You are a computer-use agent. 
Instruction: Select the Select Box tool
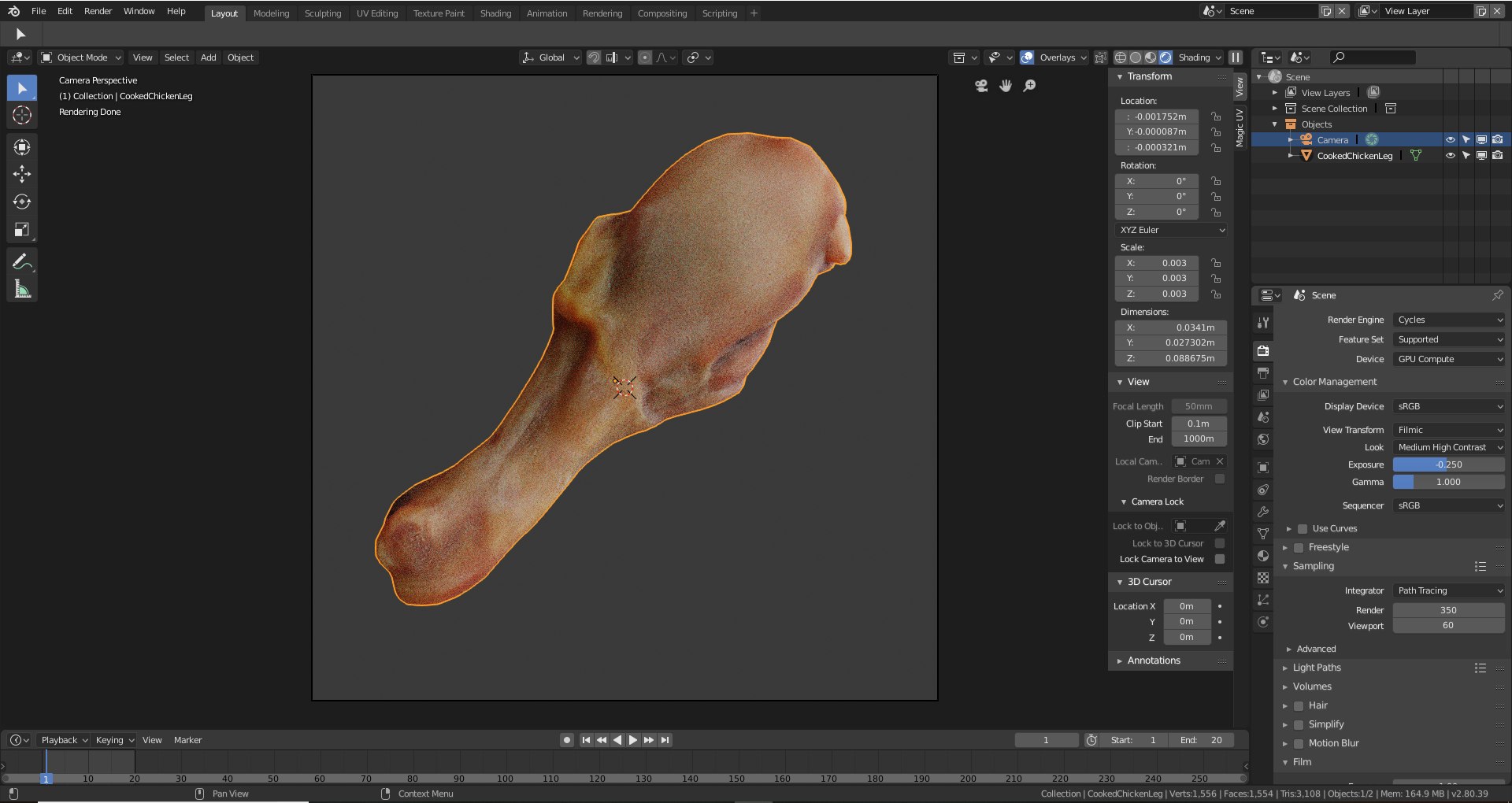[x=22, y=88]
